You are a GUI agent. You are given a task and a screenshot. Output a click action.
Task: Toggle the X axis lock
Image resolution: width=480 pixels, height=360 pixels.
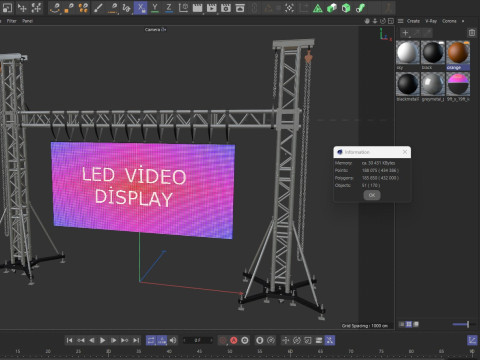click(140, 7)
